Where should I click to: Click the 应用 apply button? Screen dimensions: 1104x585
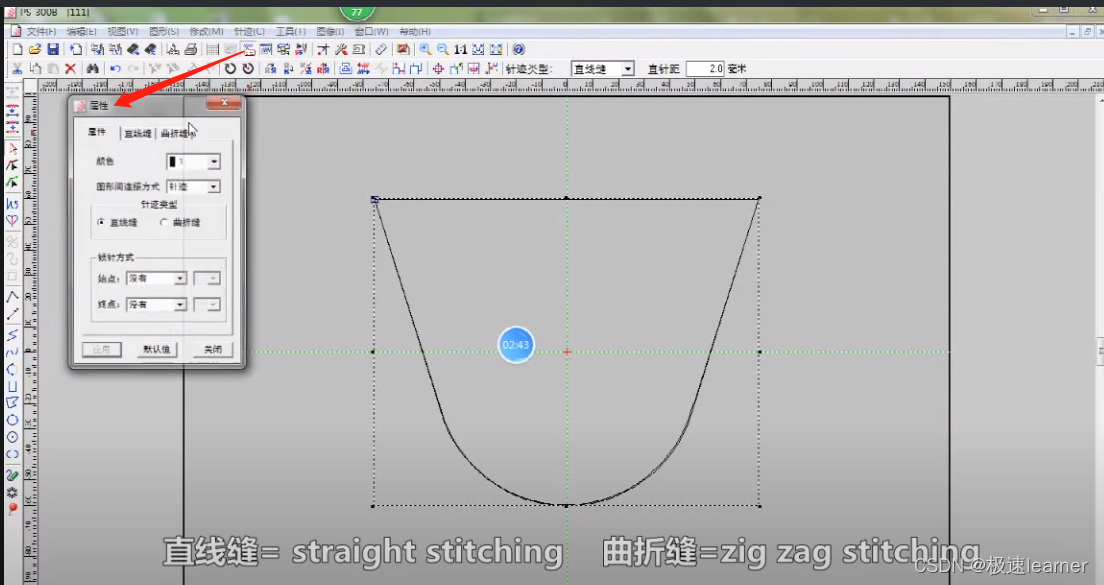point(101,349)
